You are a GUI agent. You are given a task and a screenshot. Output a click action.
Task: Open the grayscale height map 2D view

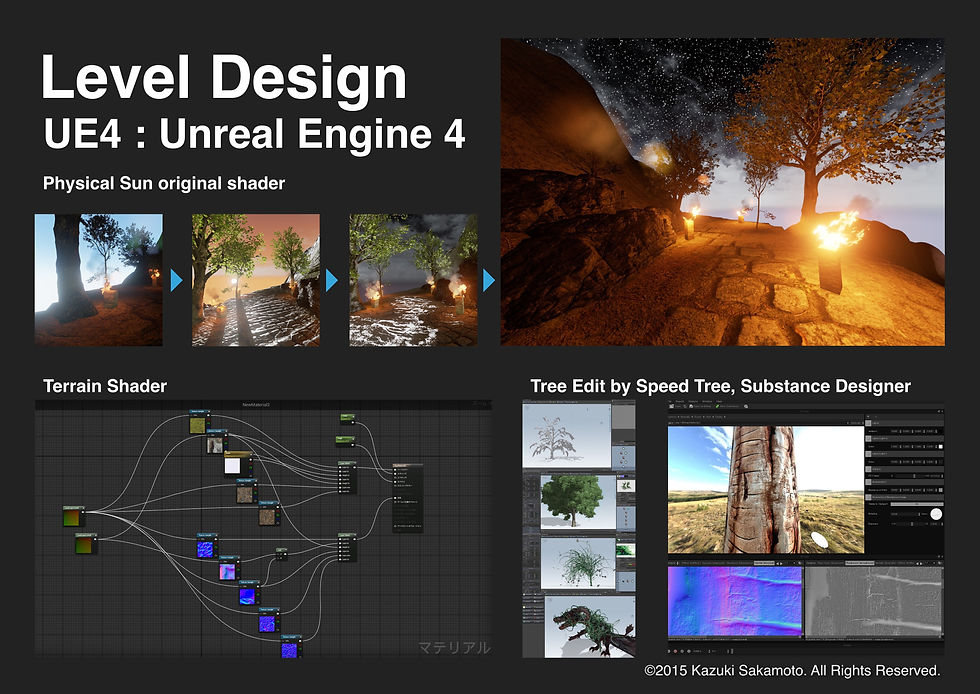coord(873,601)
